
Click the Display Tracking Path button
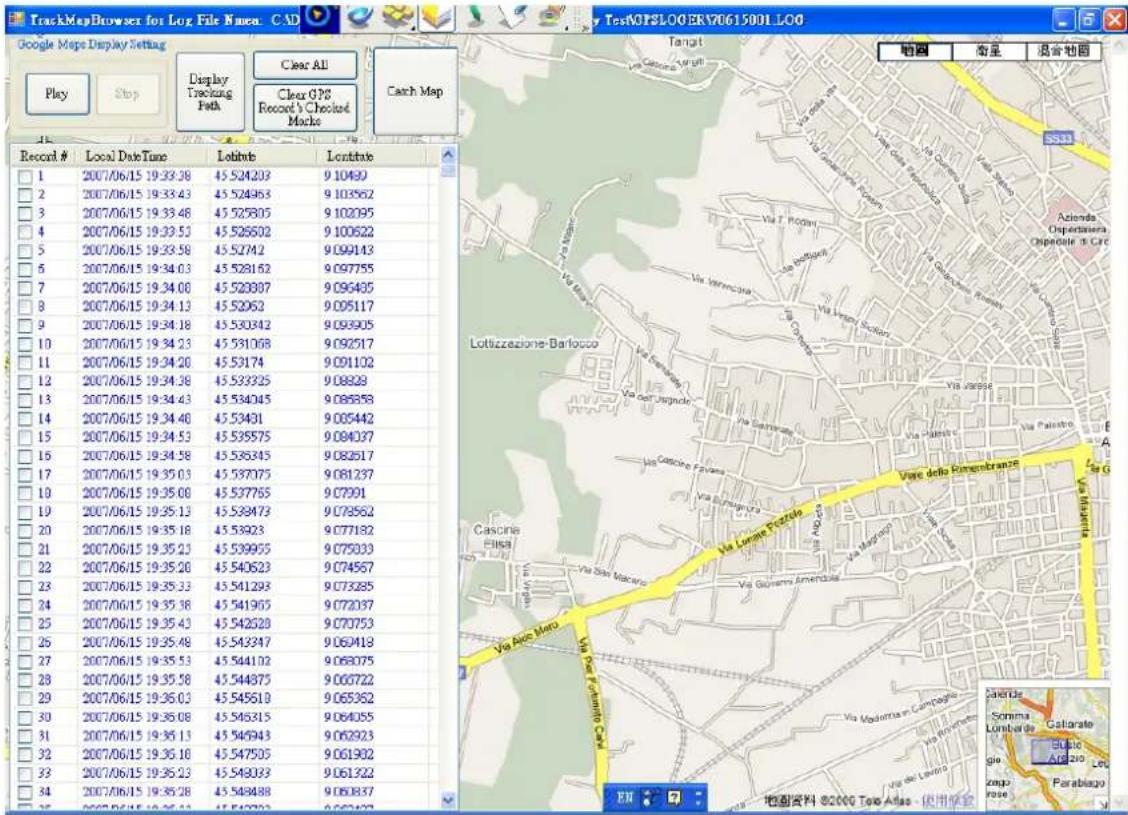point(210,92)
